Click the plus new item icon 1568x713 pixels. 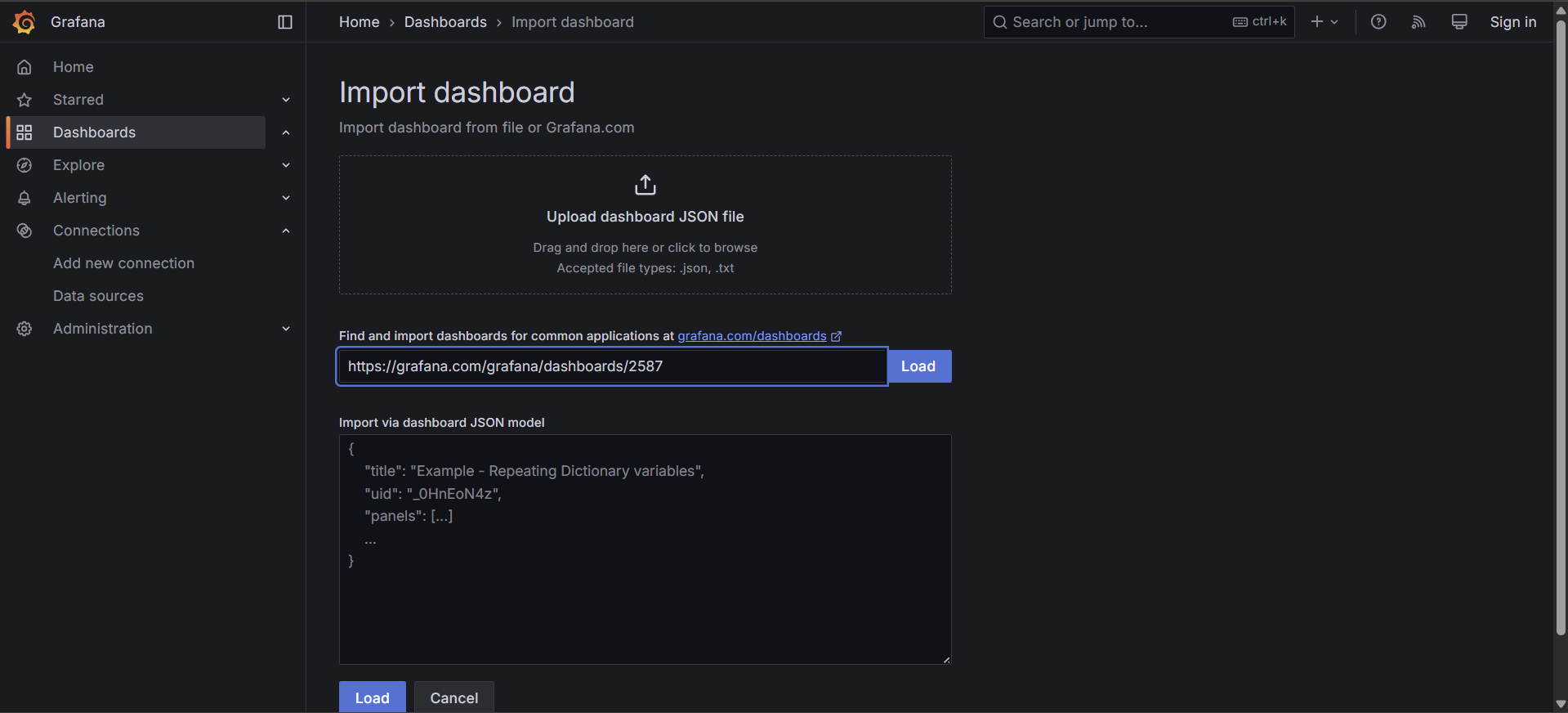pyautogui.click(x=1316, y=22)
